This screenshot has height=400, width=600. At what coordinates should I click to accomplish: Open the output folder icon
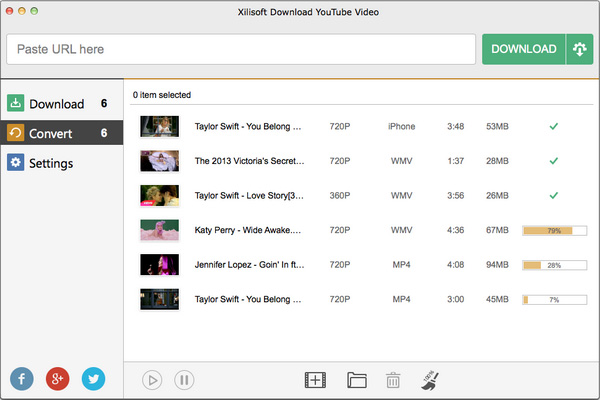[357, 379]
